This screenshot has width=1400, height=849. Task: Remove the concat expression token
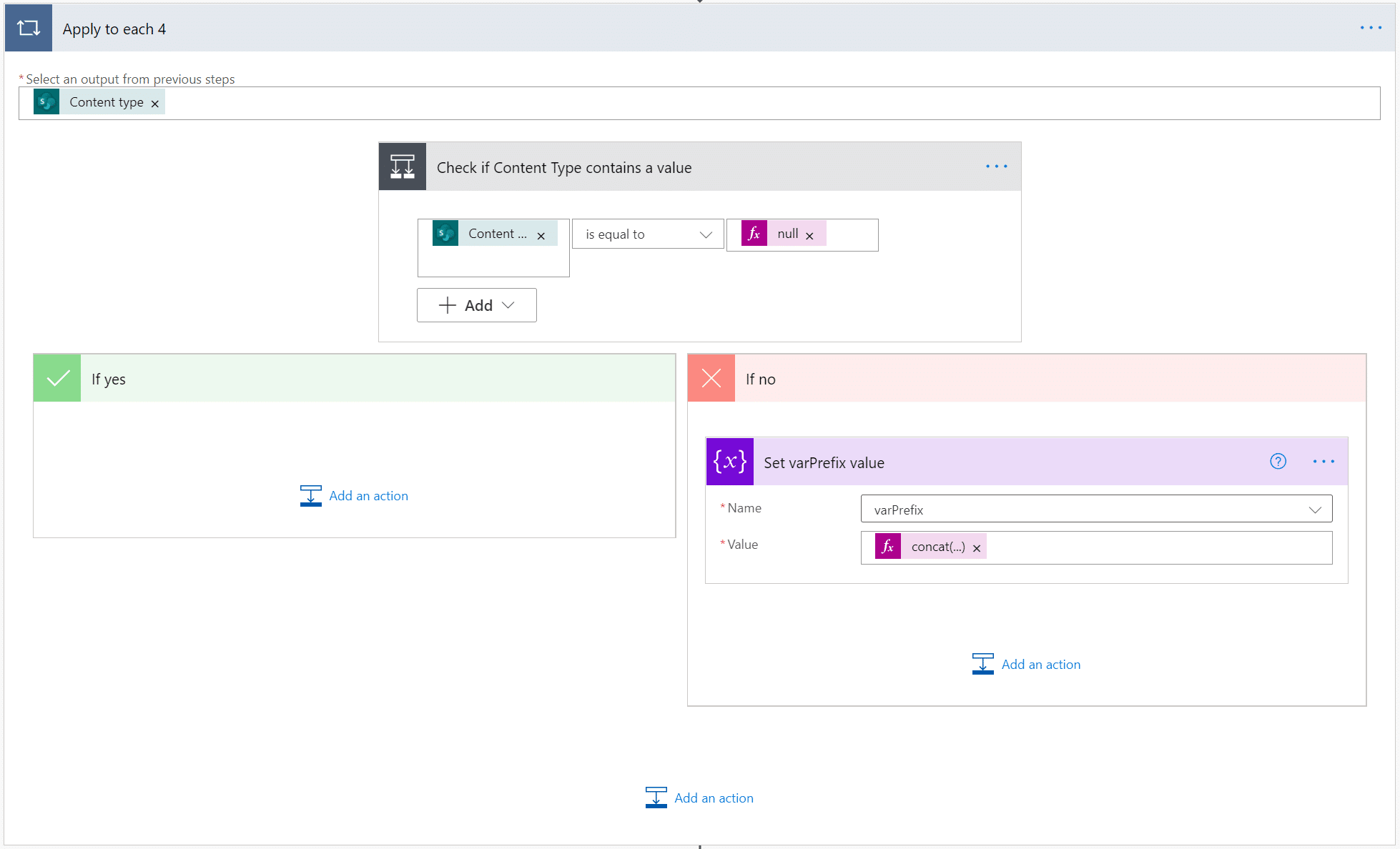977,548
